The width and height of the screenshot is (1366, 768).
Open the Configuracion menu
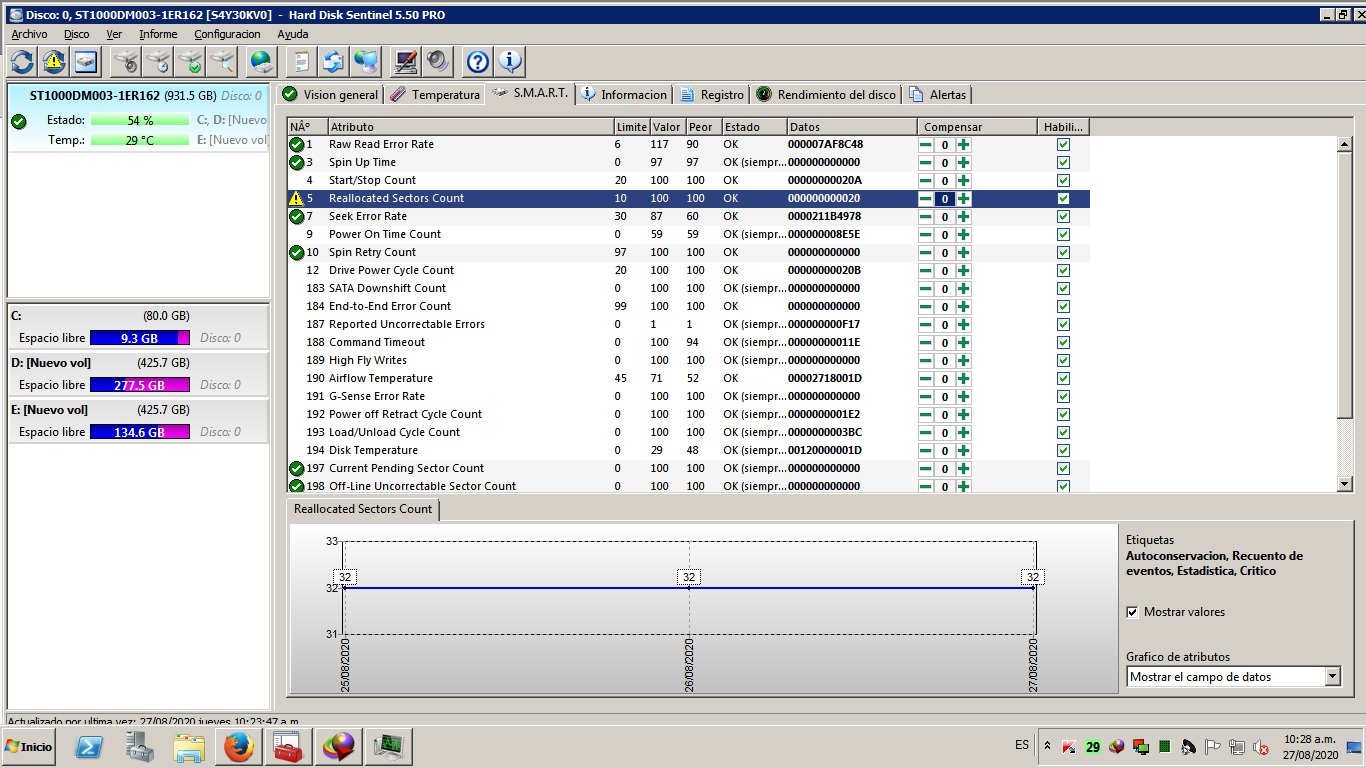coord(228,34)
